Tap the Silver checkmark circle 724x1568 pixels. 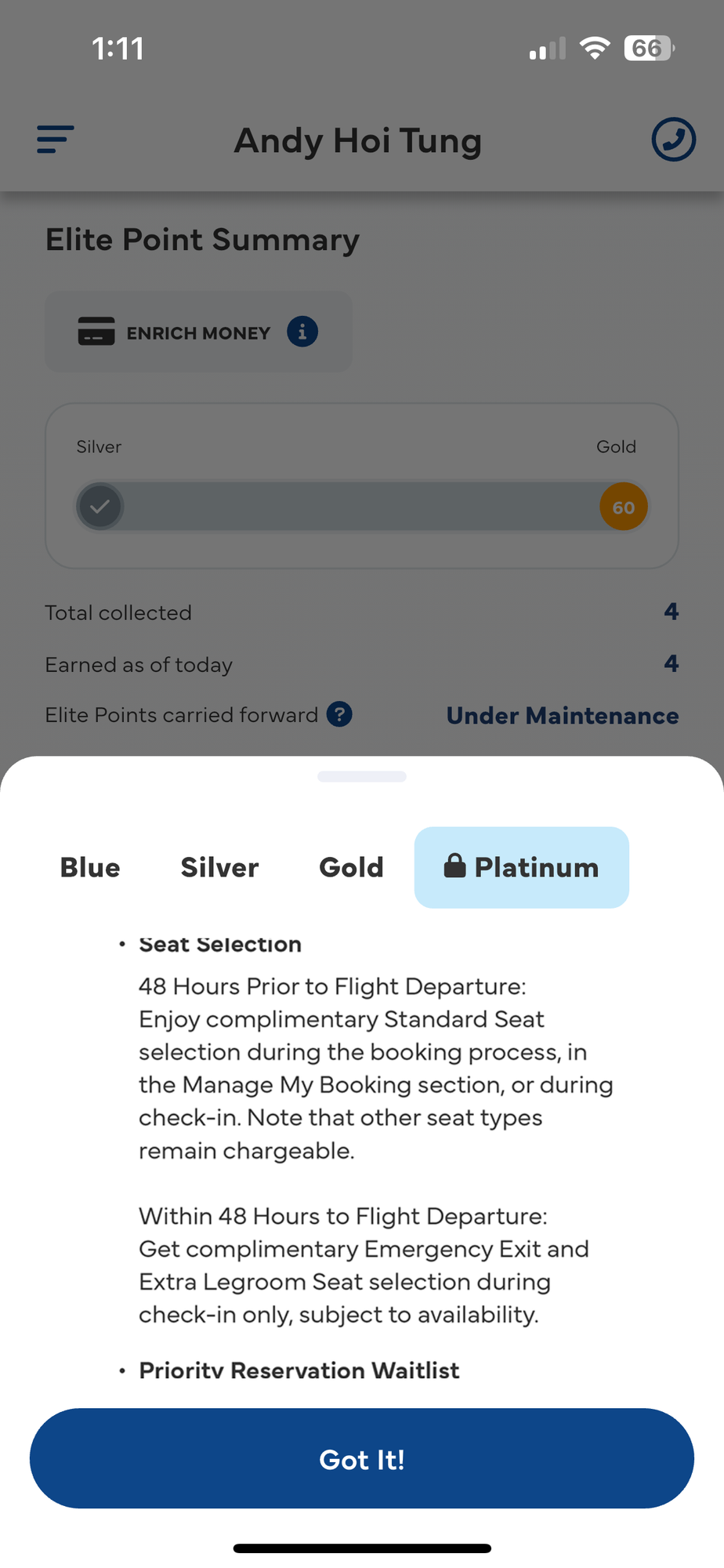click(x=100, y=506)
